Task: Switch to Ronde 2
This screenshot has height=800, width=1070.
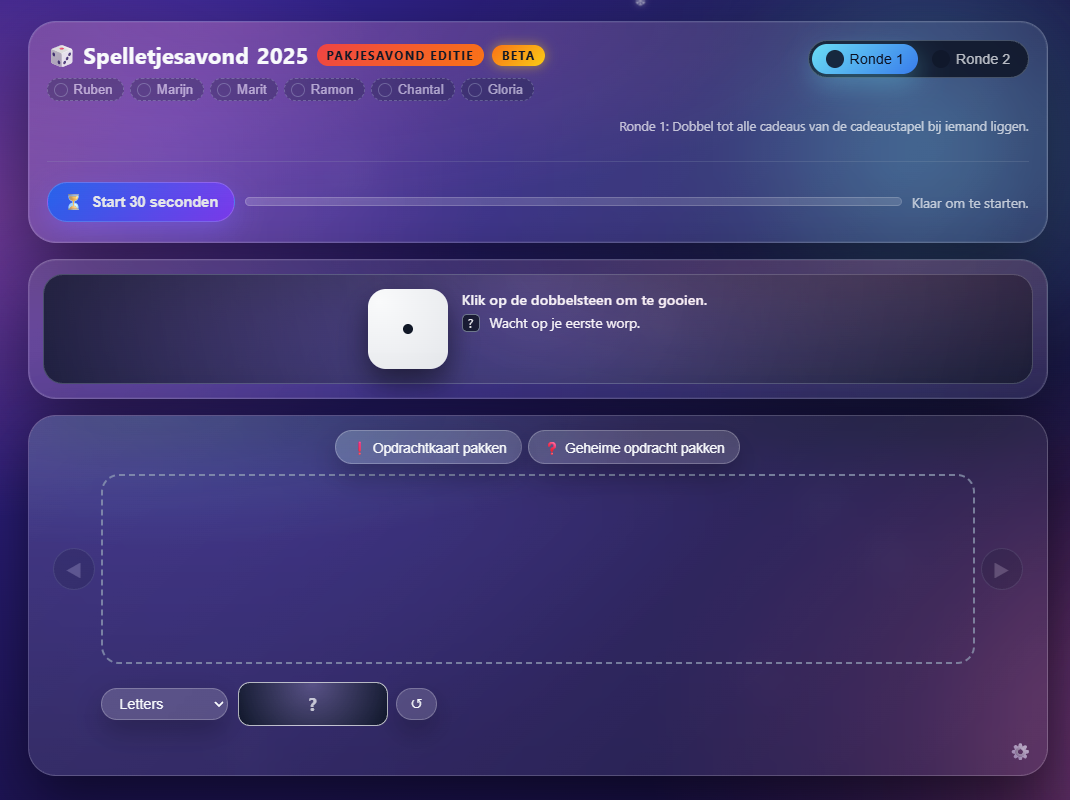Action: [x=972, y=59]
